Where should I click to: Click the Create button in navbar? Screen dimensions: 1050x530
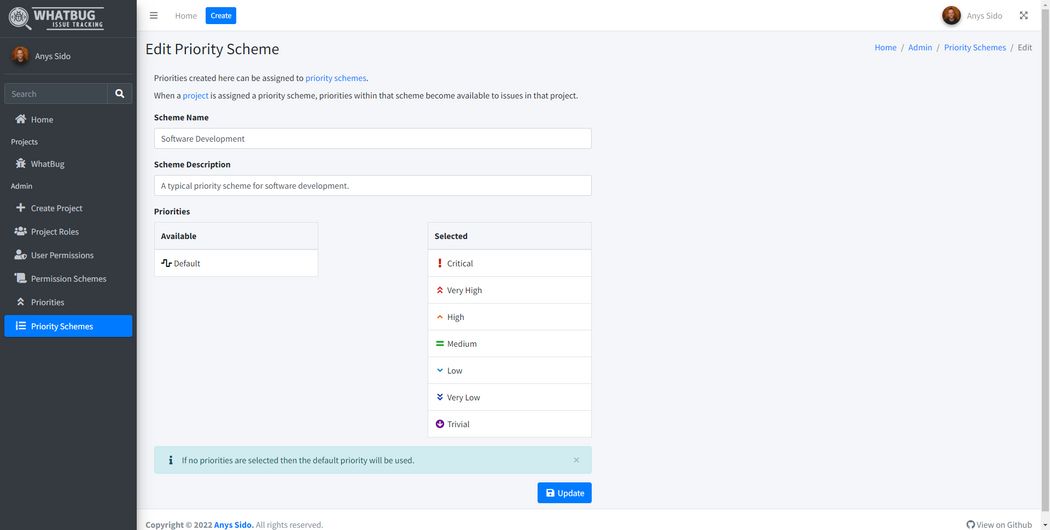pos(221,16)
